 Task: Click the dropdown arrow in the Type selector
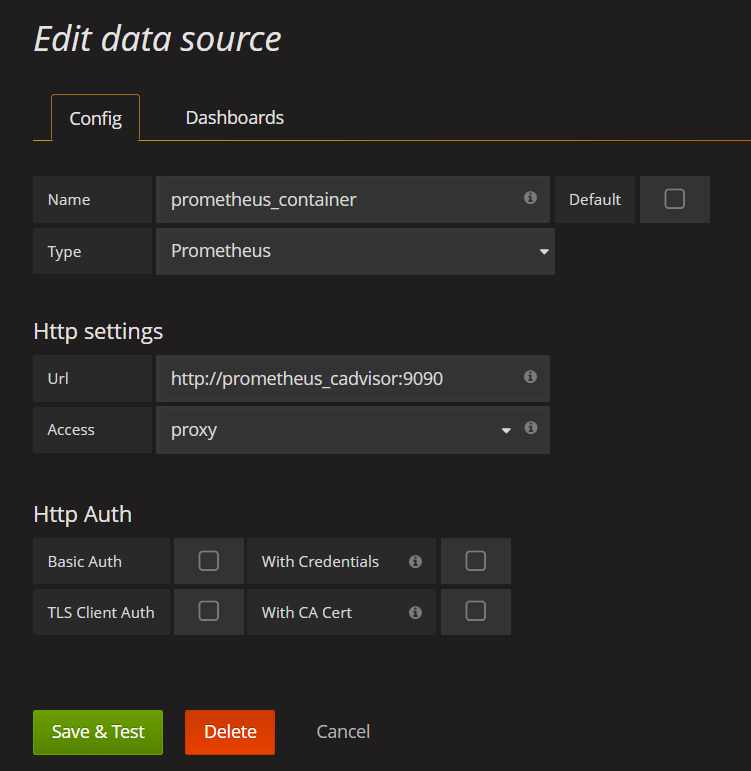pyautogui.click(x=544, y=252)
